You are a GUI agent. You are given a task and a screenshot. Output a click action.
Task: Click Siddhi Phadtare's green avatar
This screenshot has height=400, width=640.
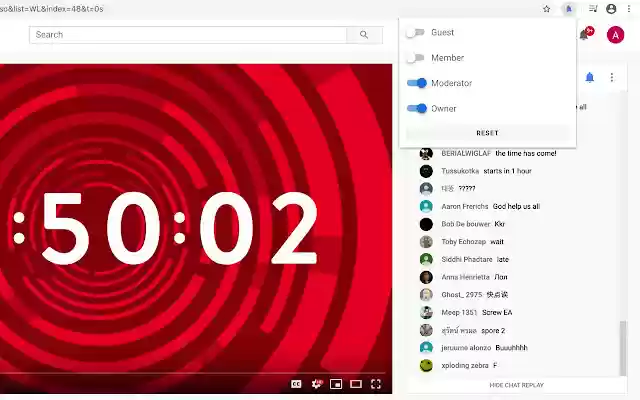point(426,259)
